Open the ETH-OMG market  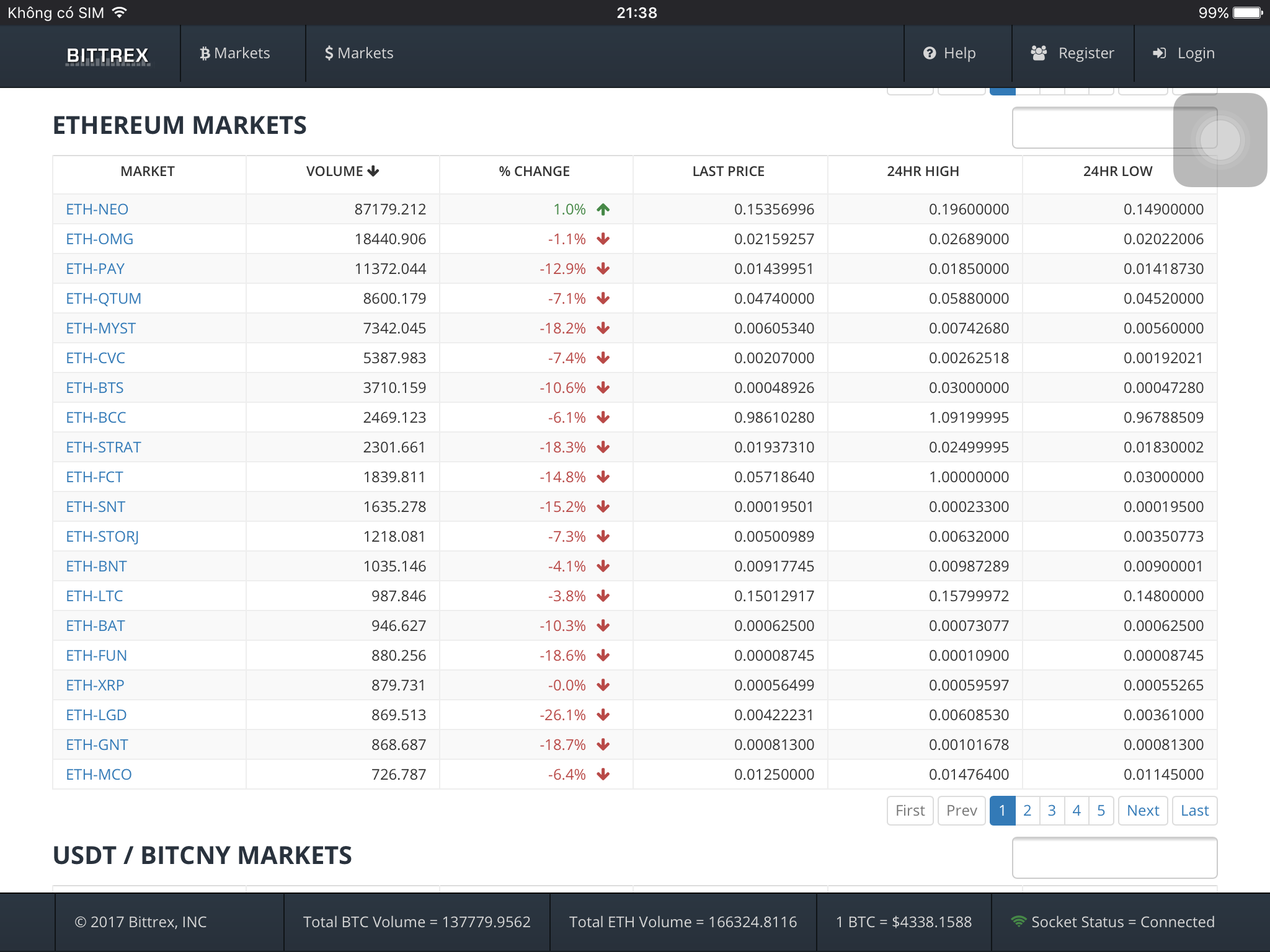100,239
